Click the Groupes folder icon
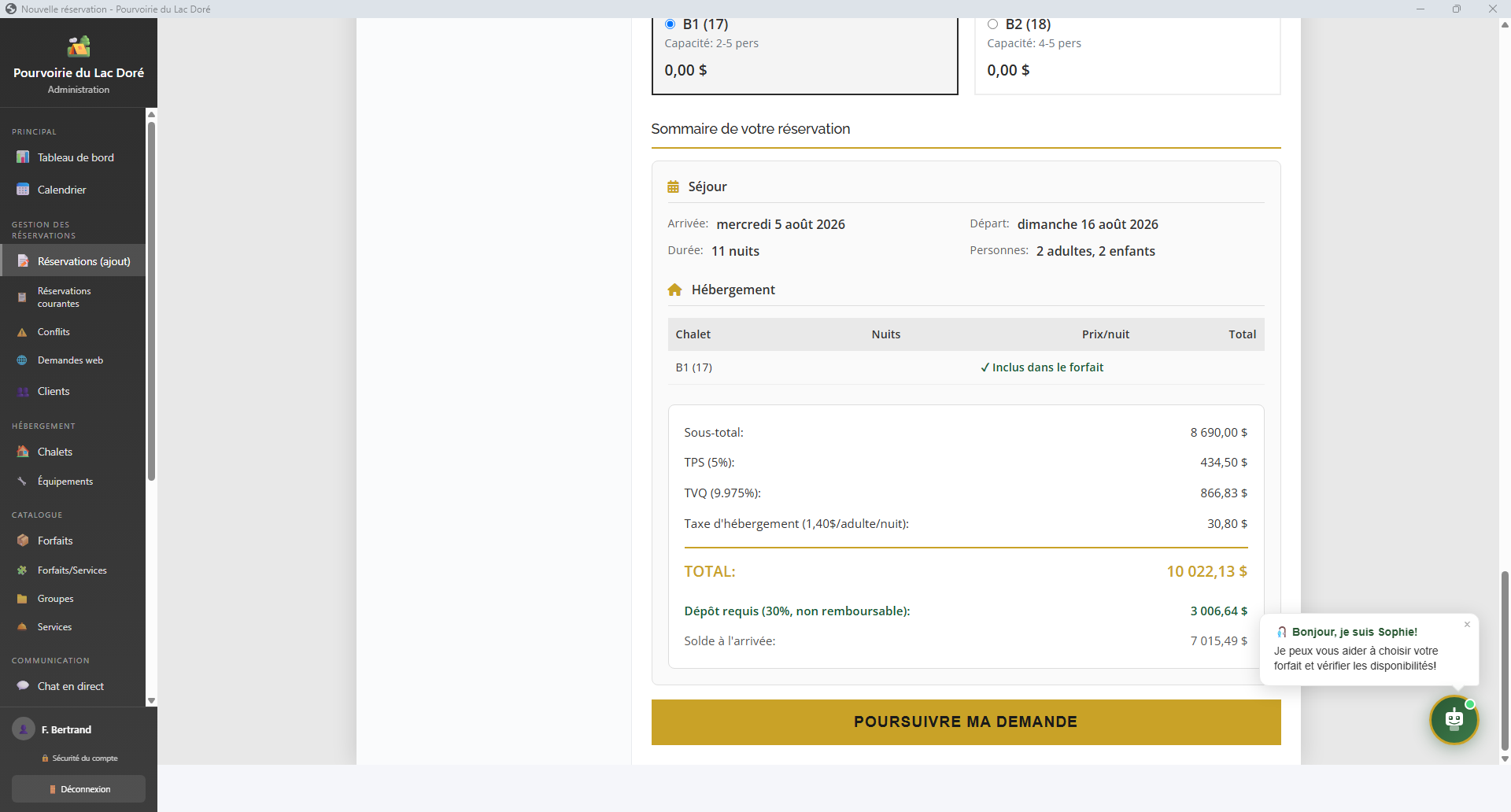Screen dimensions: 1511x812 pos(22,599)
